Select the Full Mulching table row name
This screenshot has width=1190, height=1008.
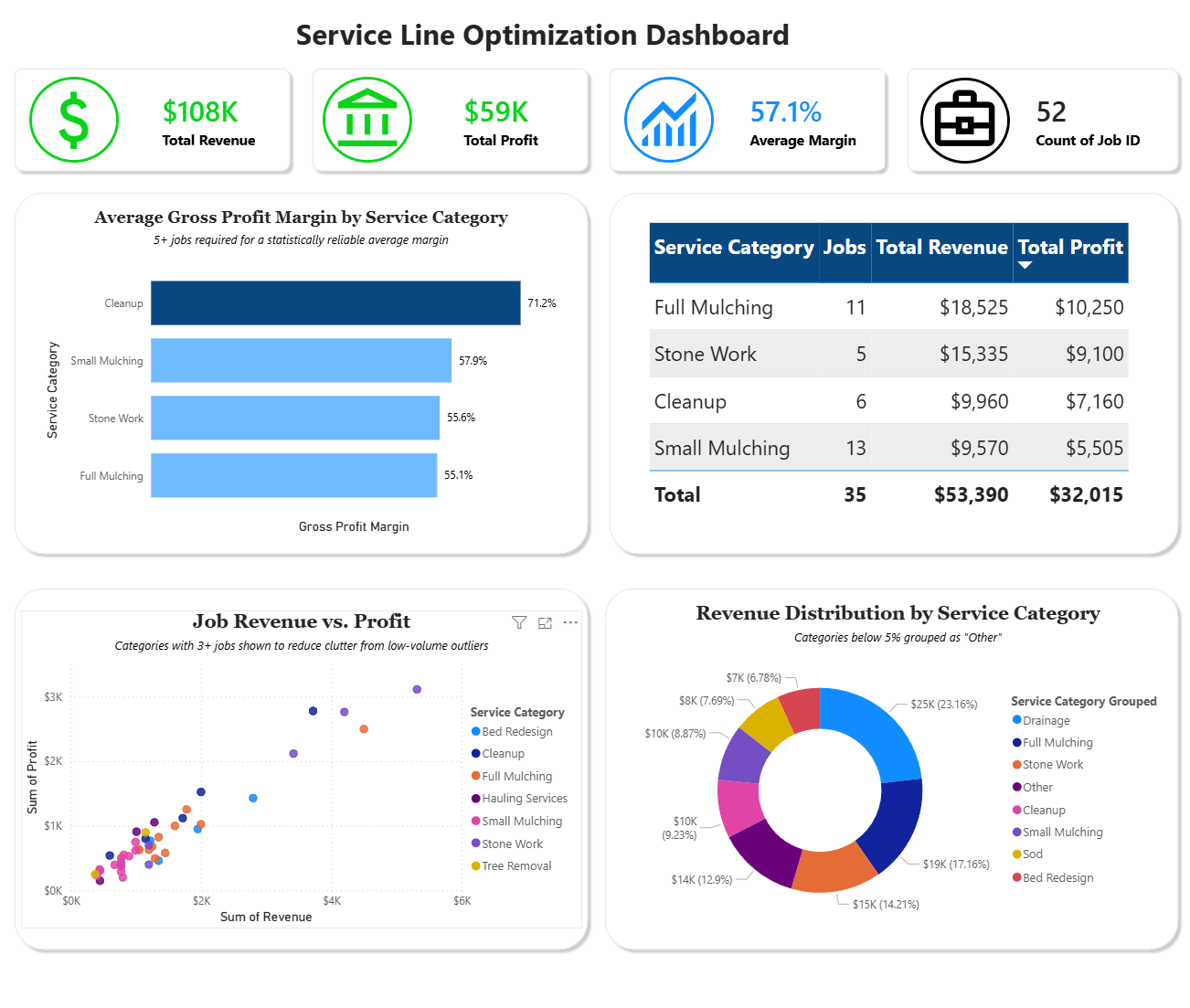pyautogui.click(x=713, y=308)
